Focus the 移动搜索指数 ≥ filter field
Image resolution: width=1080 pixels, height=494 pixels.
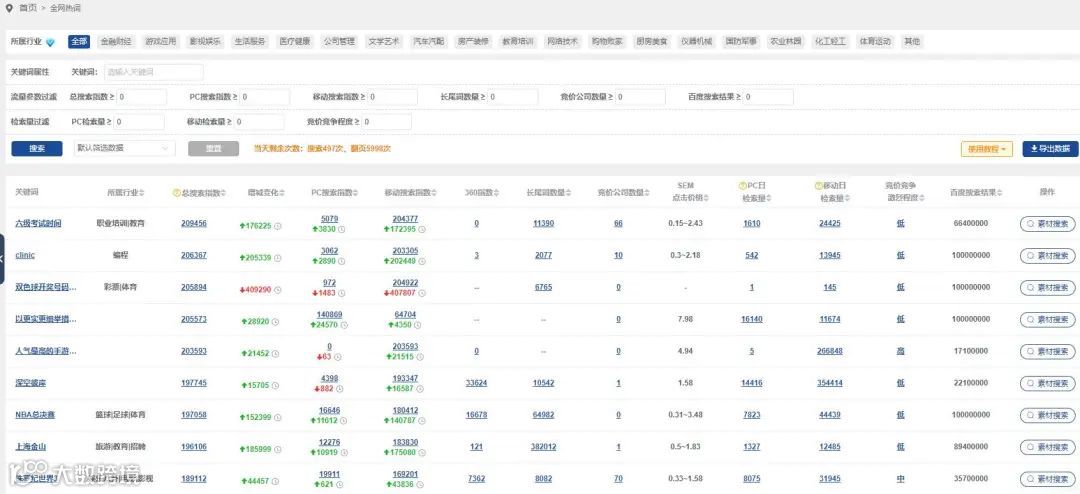(x=393, y=97)
